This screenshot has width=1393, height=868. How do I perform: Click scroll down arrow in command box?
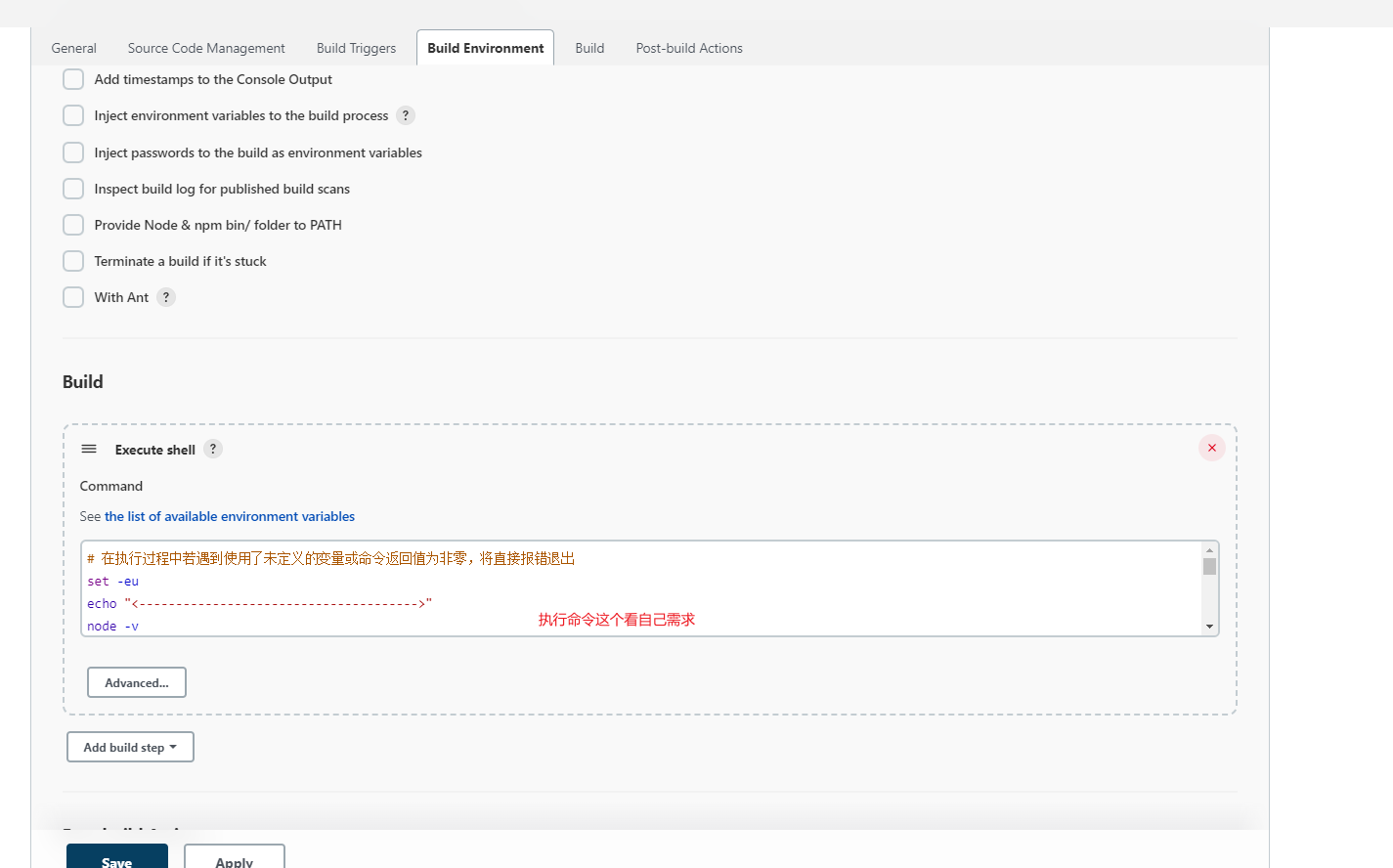pos(1209,627)
